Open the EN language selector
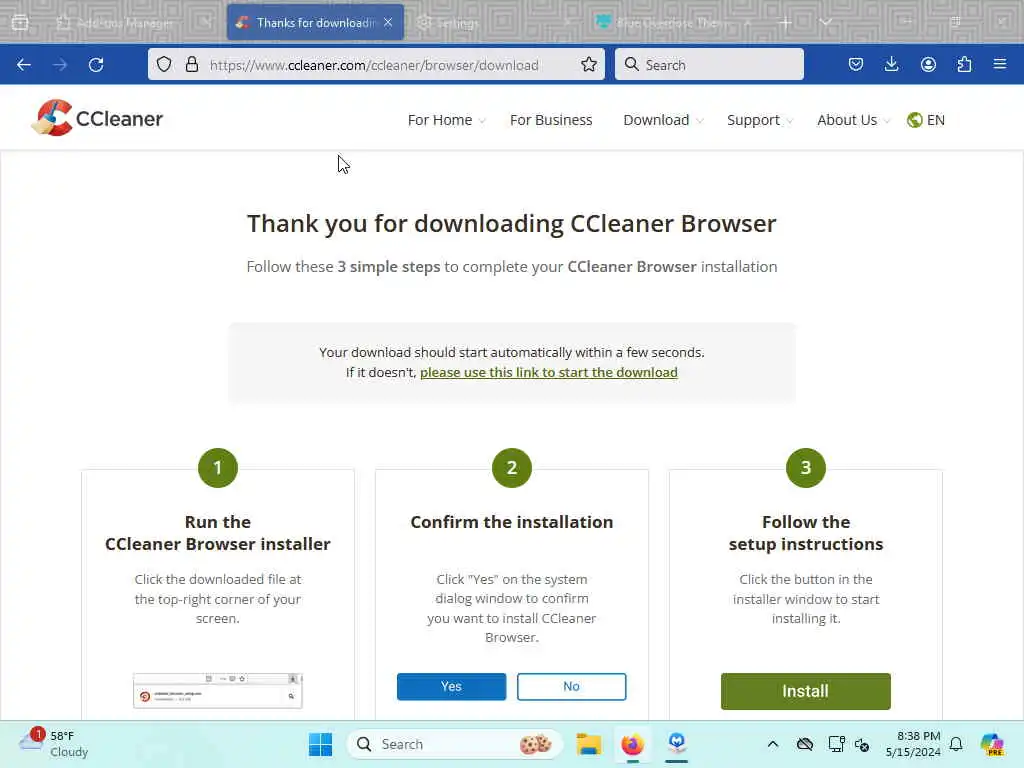 coord(926,120)
